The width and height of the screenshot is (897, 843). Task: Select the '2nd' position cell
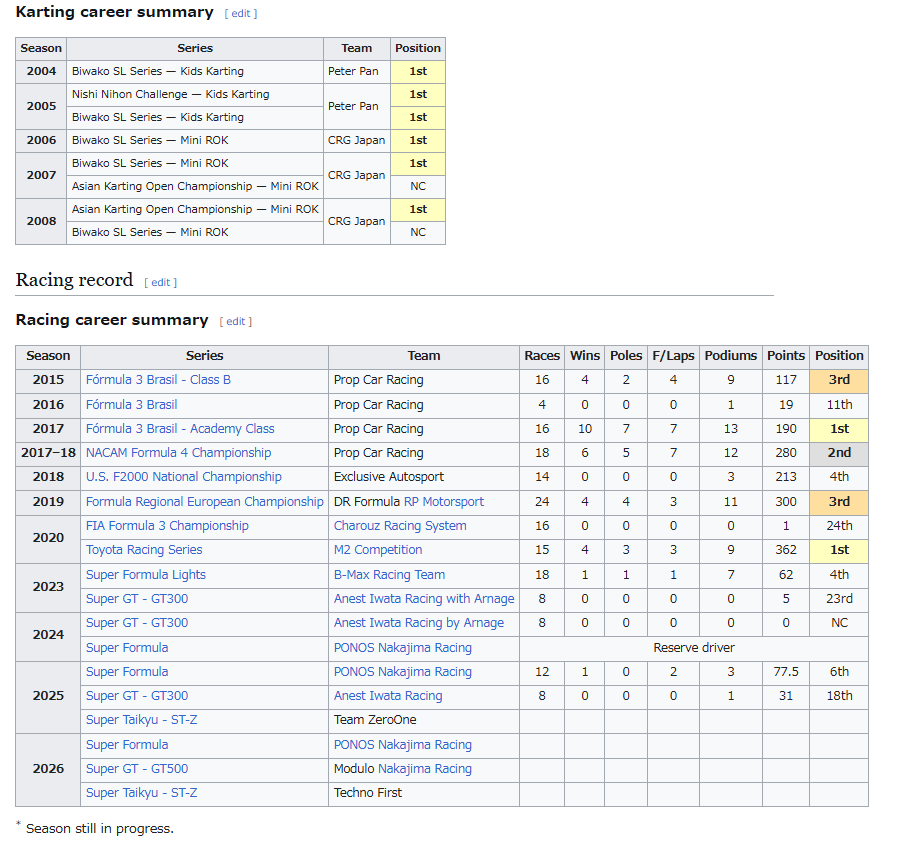click(839, 453)
